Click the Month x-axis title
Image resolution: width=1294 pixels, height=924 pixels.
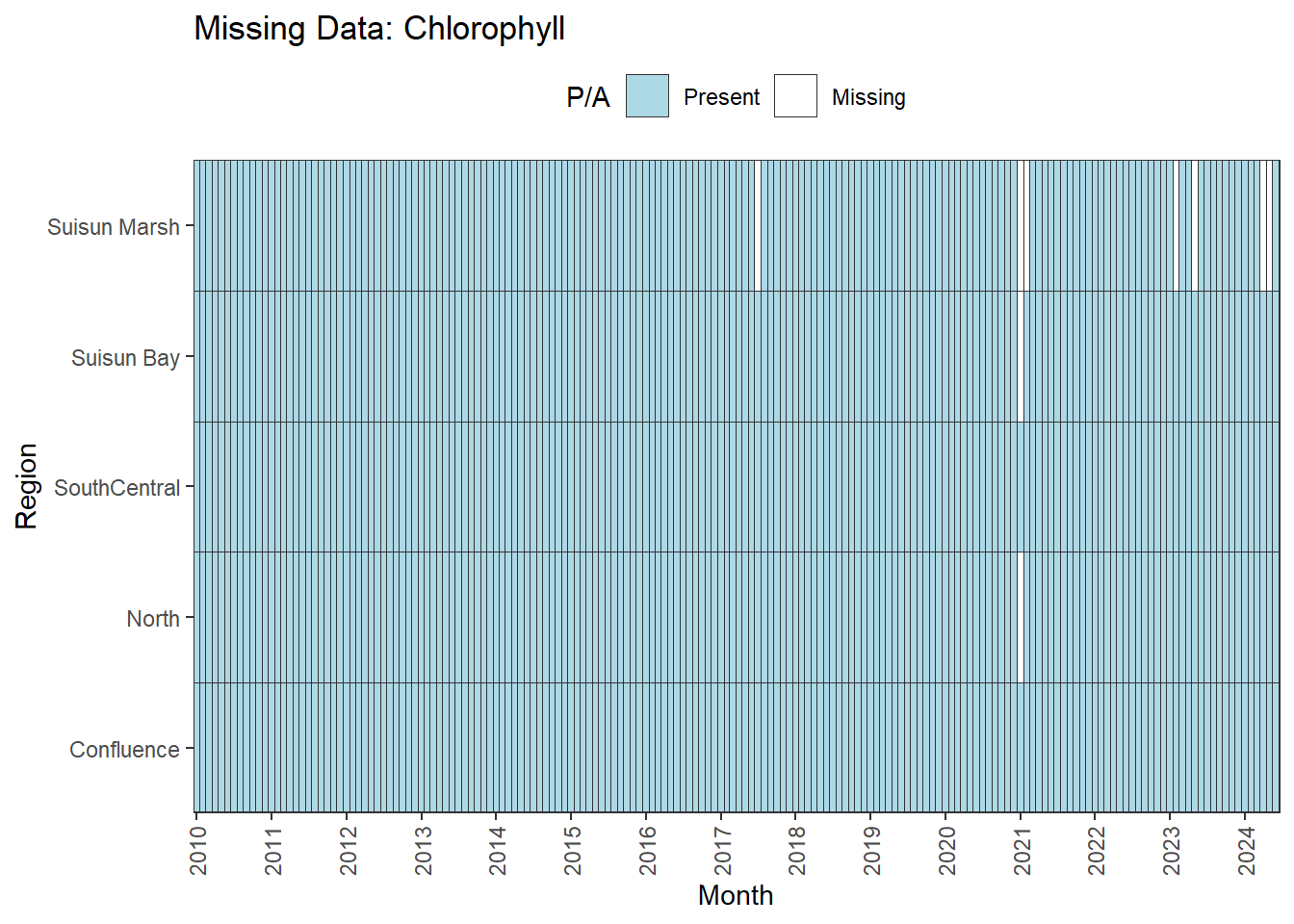point(736,895)
